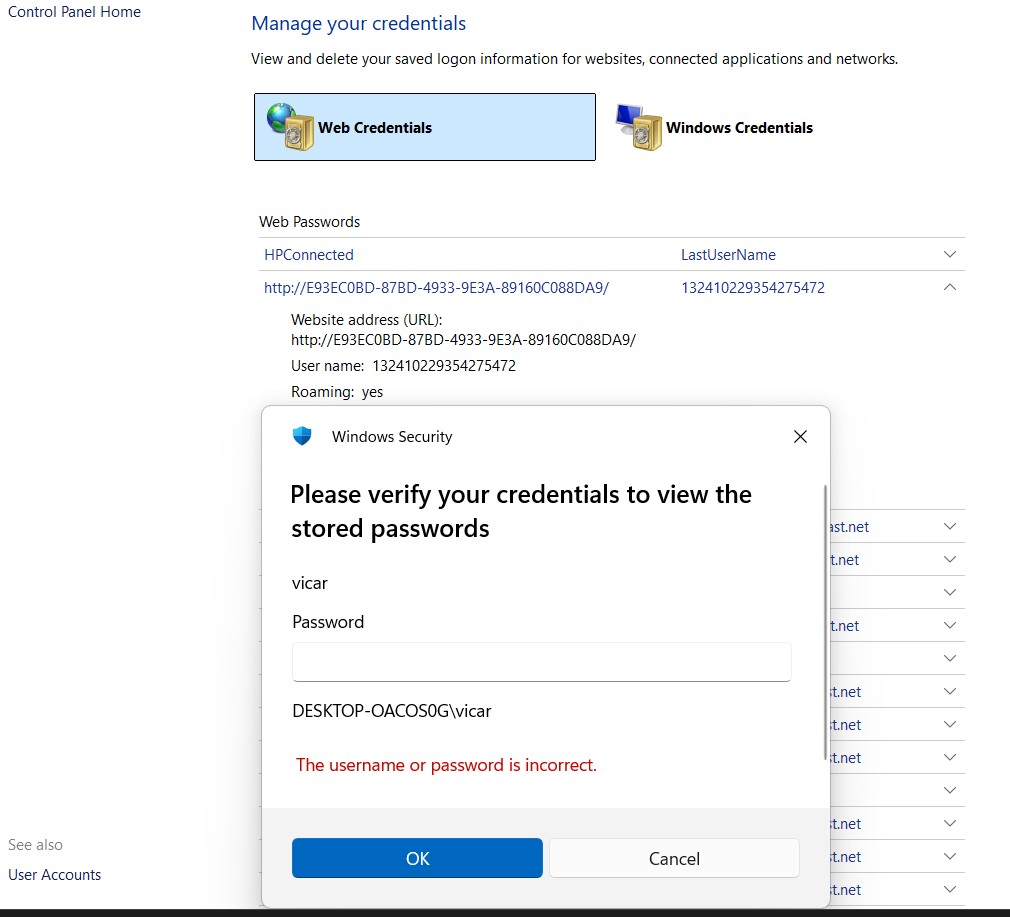Screen dimensions: 1010x917
Task: Switch to the Windows Credentials tab
Action: pyautogui.click(x=714, y=127)
